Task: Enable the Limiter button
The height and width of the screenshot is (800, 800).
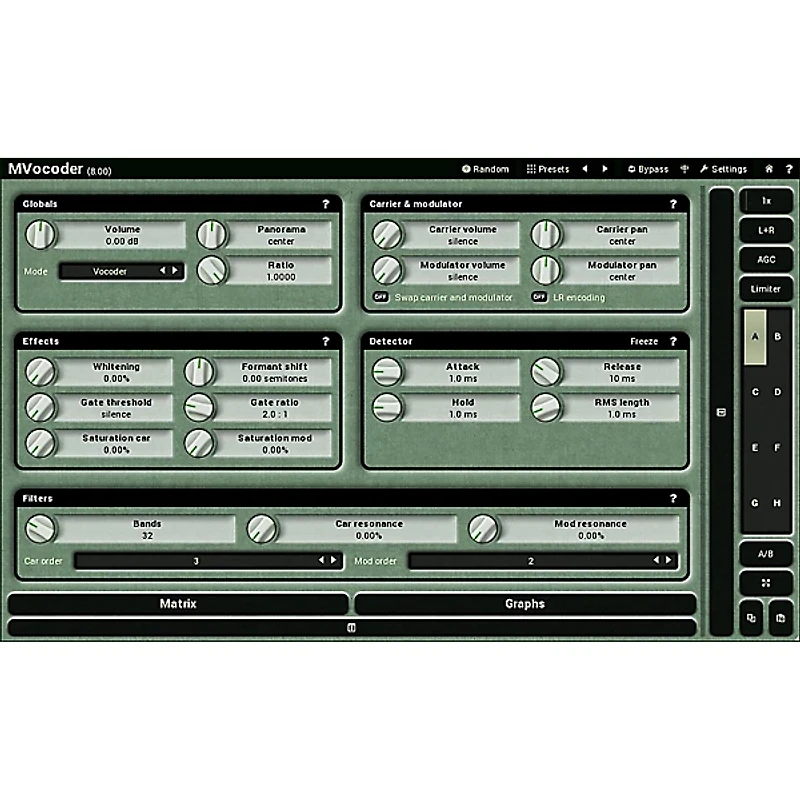Action: pos(765,289)
